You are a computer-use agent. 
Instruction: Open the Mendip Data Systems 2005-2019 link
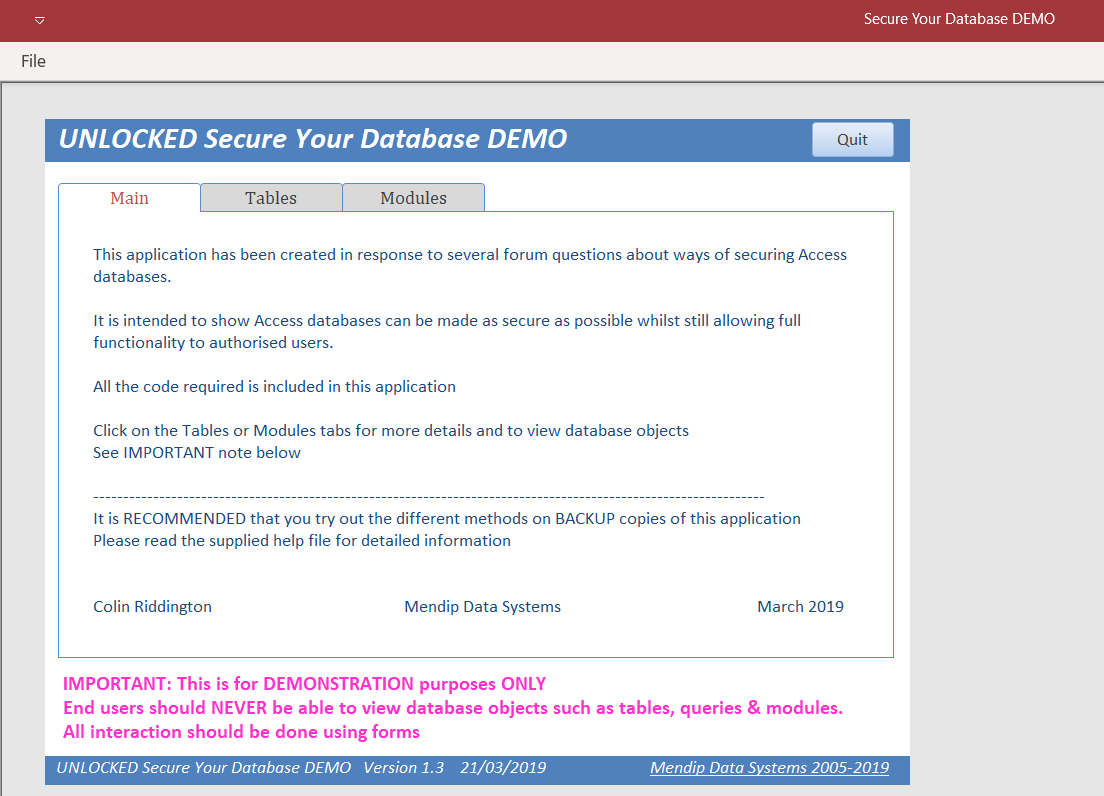click(769, 768)
